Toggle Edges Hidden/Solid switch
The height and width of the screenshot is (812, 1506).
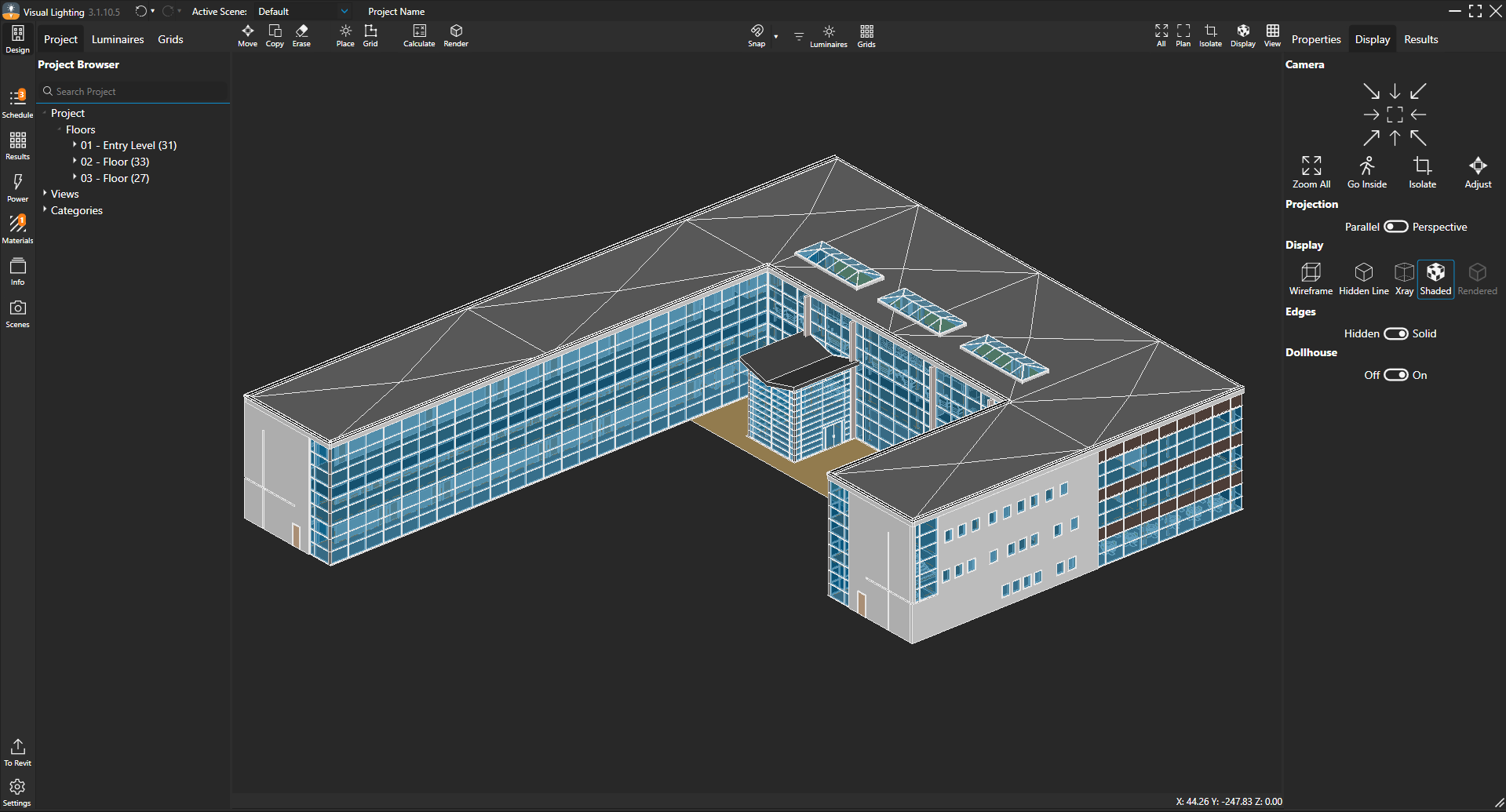(1395, 333)
